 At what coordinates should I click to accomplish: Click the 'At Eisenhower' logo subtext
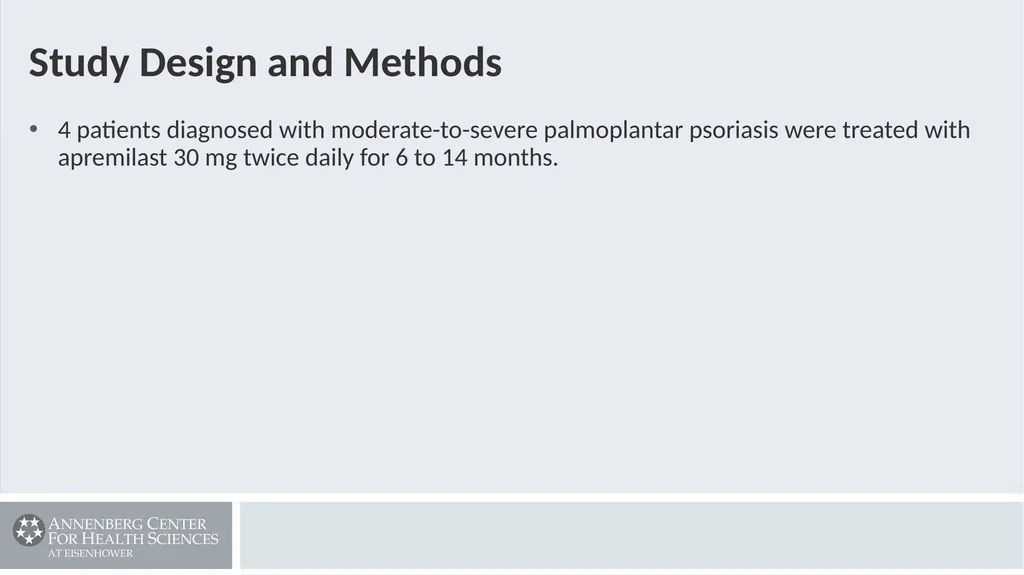90,553
